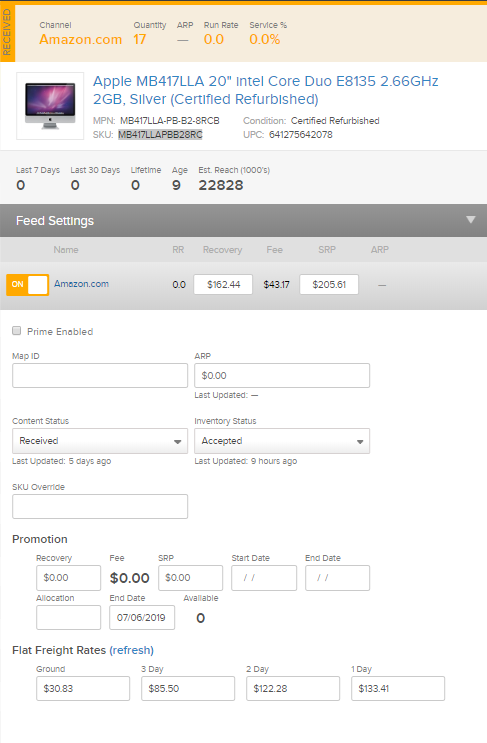Edit the SRP $205.61 field
The height and width of the screenshot is (743, 487).
(x=329, y=284)
